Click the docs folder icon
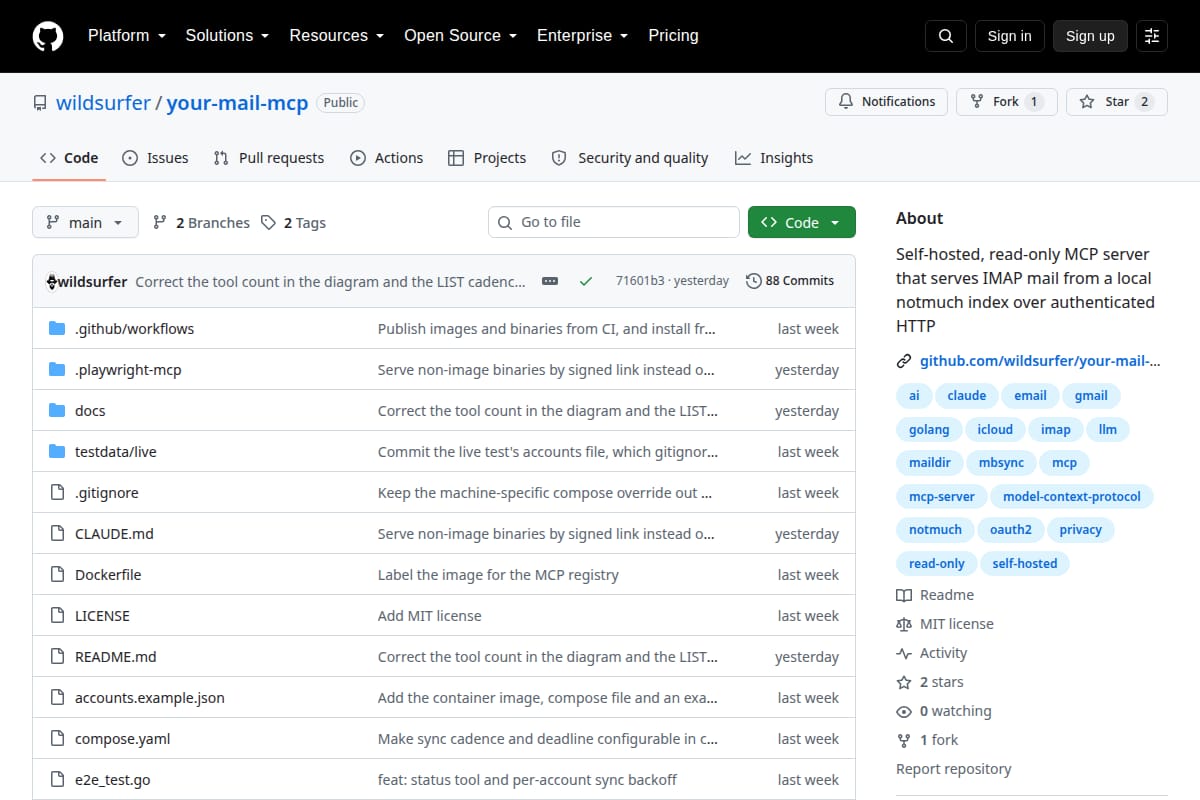 [57, 411]
